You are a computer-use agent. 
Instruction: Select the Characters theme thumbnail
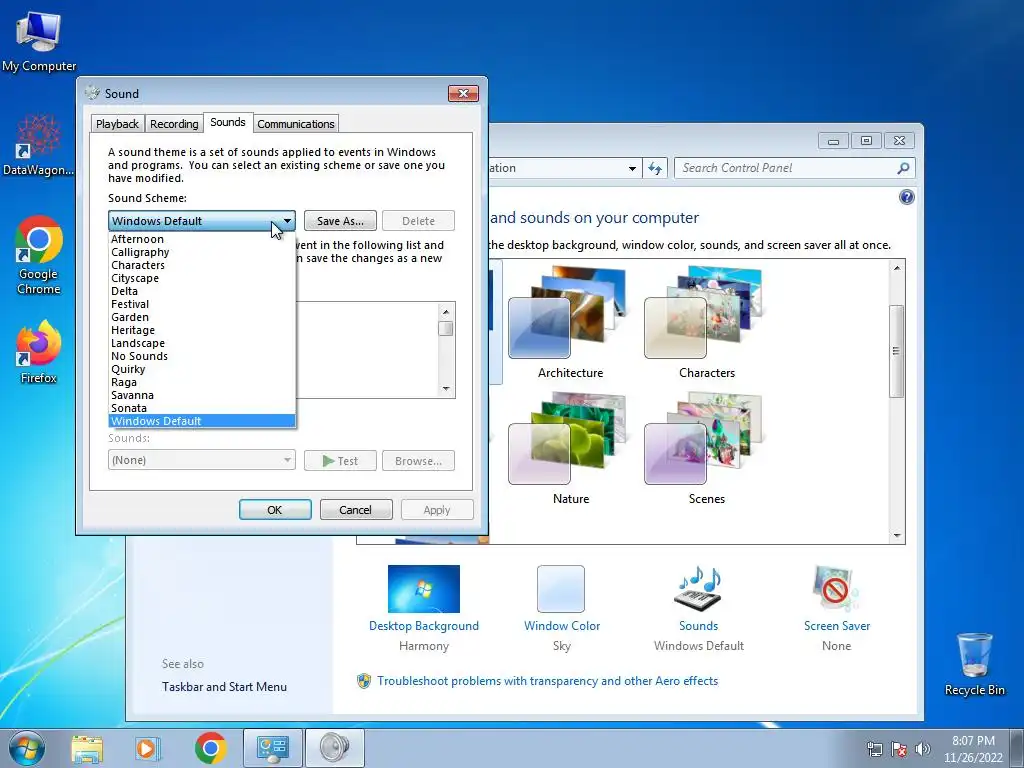[x=703, y=313]
